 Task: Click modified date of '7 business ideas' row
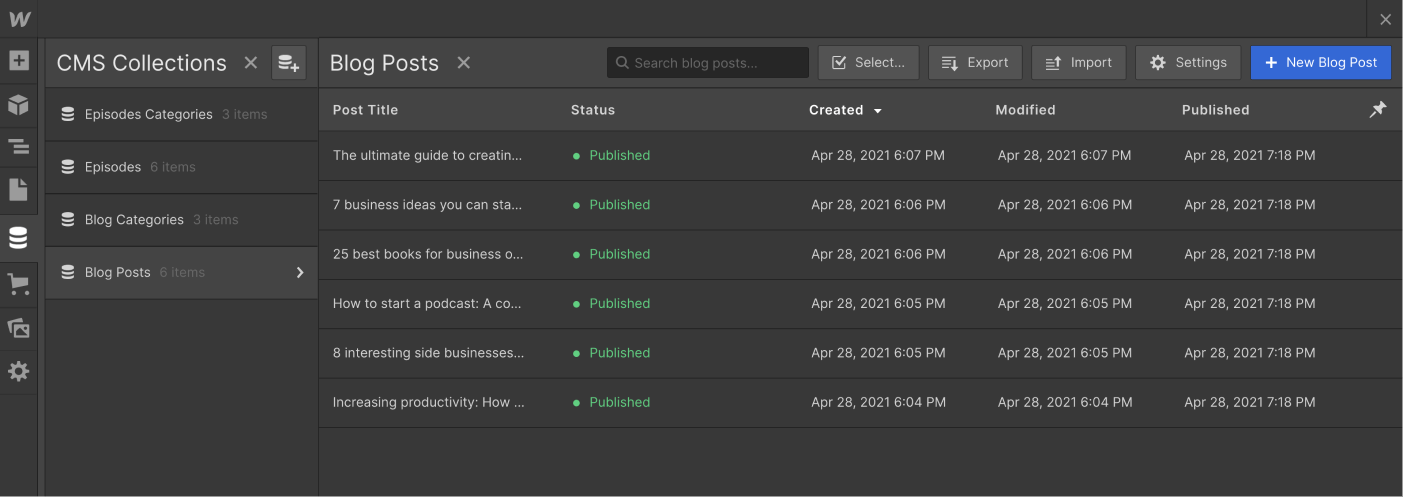[x=1065, y=204]
